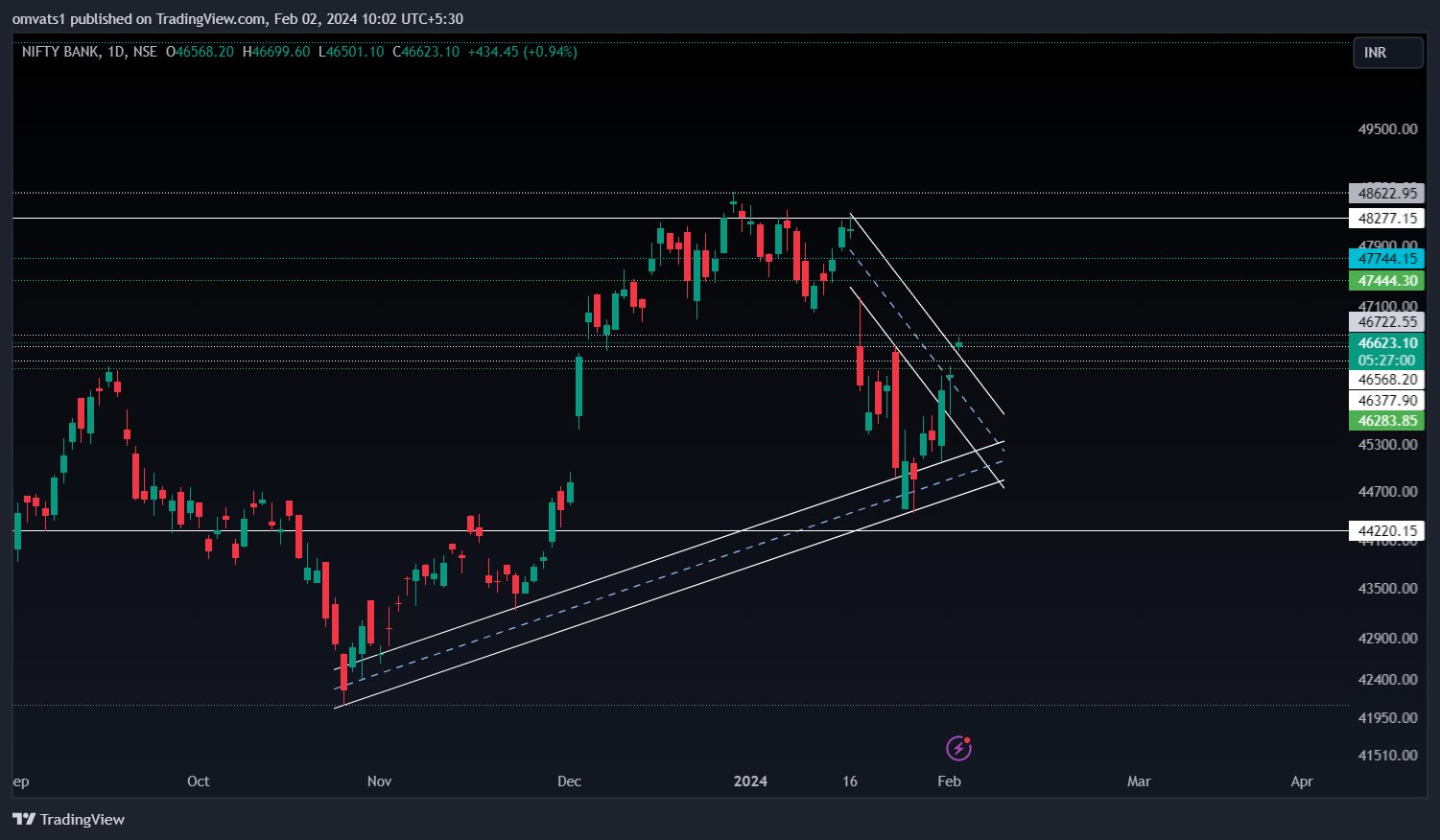
Task: Select the 46377.90 price label
Action: [1386, 401]
